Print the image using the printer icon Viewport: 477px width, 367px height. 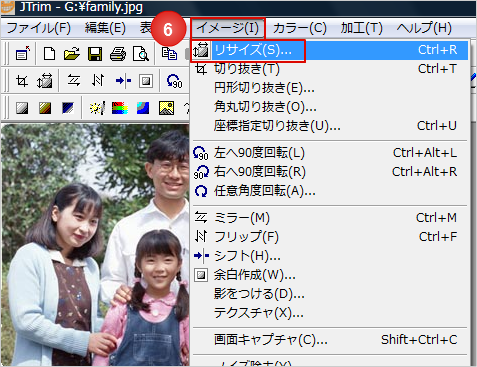pyautogui.click(x=118, y=53)
